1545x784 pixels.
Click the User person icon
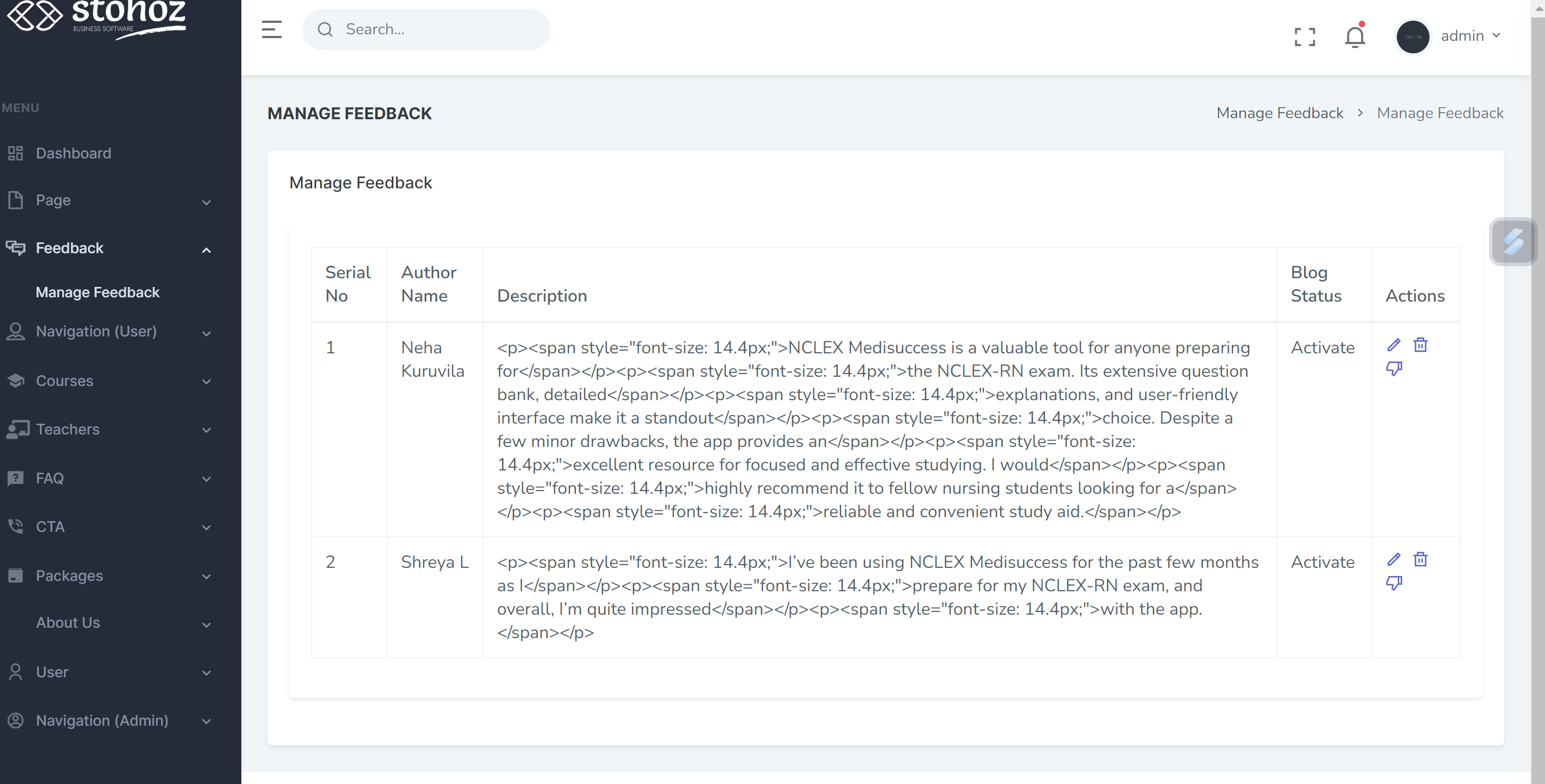click(16, 672)
